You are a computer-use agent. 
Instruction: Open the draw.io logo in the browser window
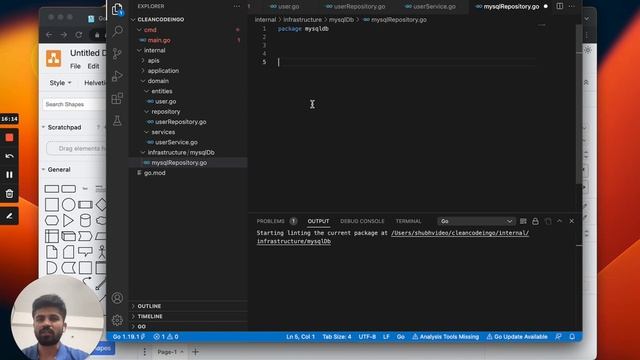53,58
